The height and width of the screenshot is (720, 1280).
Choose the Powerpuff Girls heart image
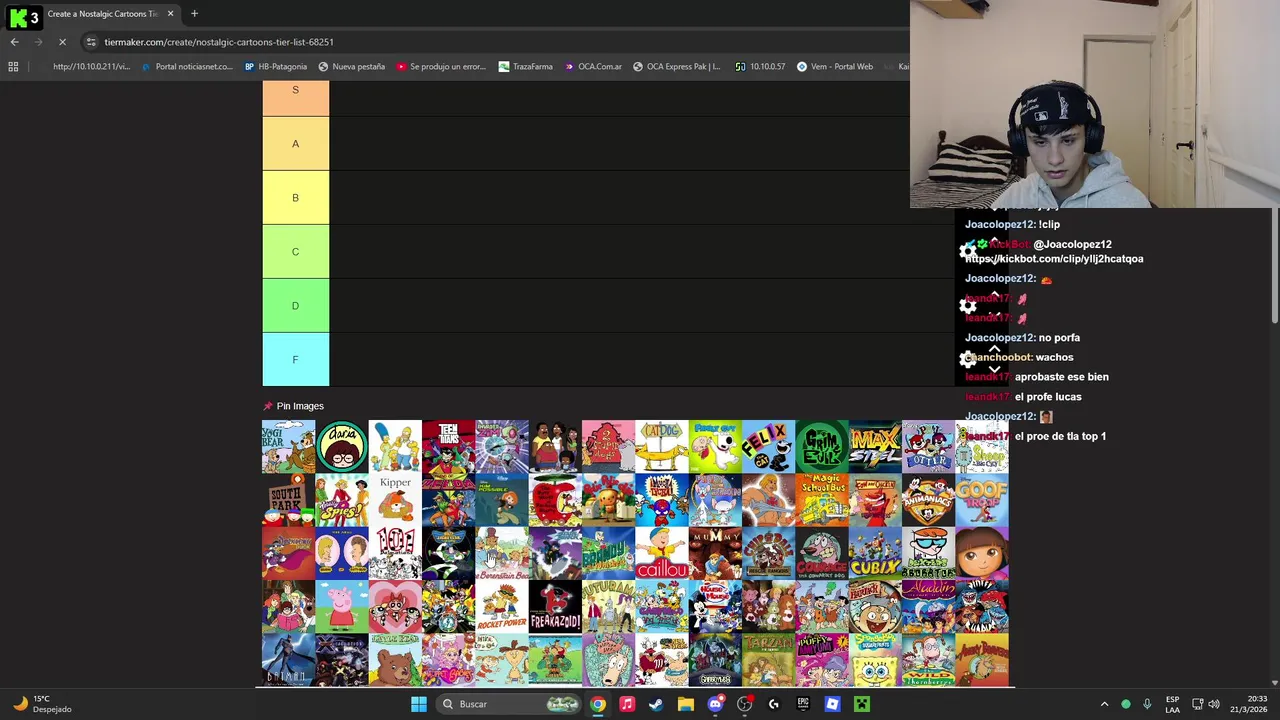395,606
